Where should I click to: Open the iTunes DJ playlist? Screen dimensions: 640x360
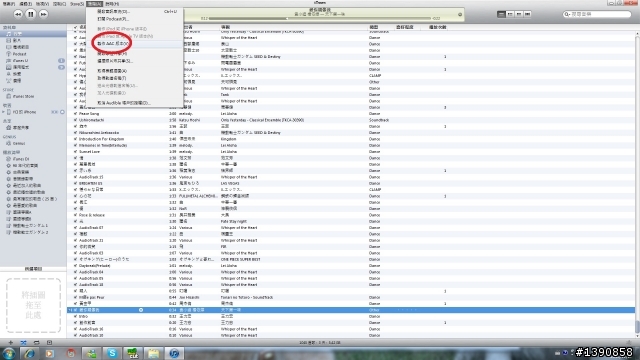tap(21, 159)
